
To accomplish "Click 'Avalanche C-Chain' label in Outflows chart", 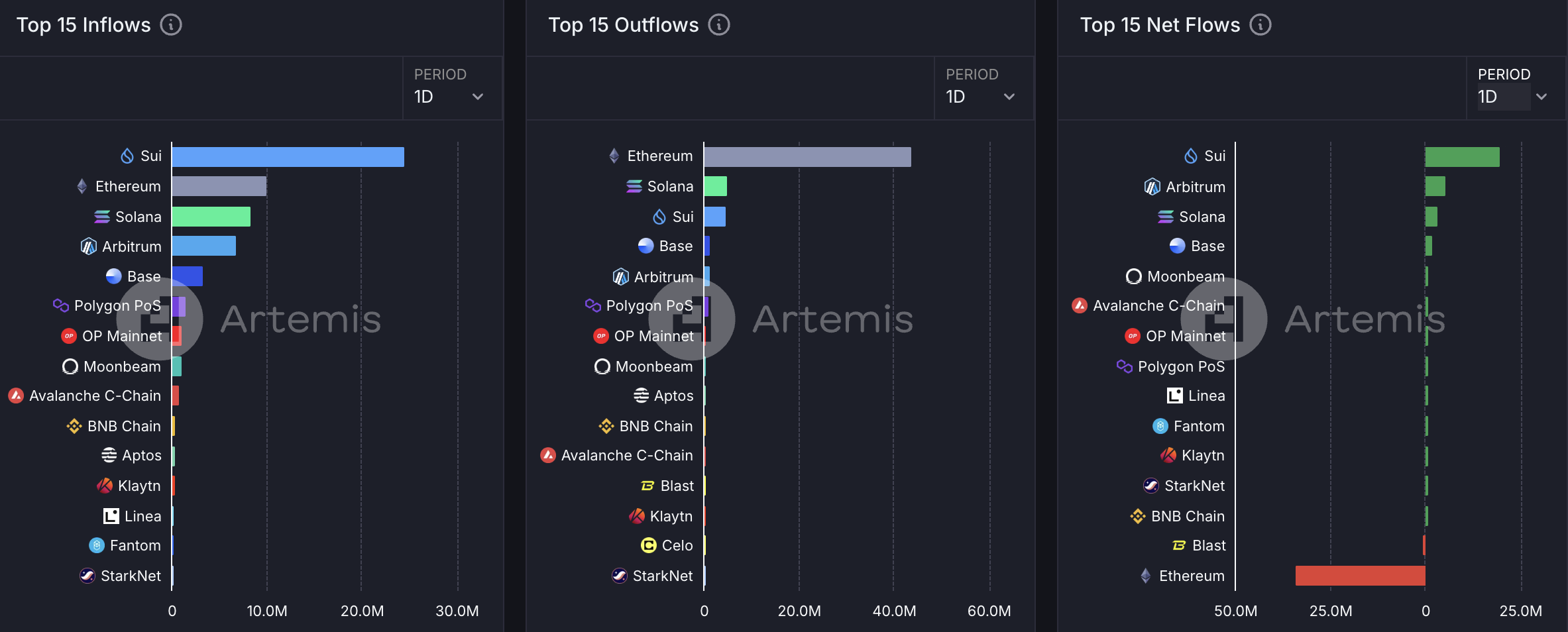I will (627, 455).
